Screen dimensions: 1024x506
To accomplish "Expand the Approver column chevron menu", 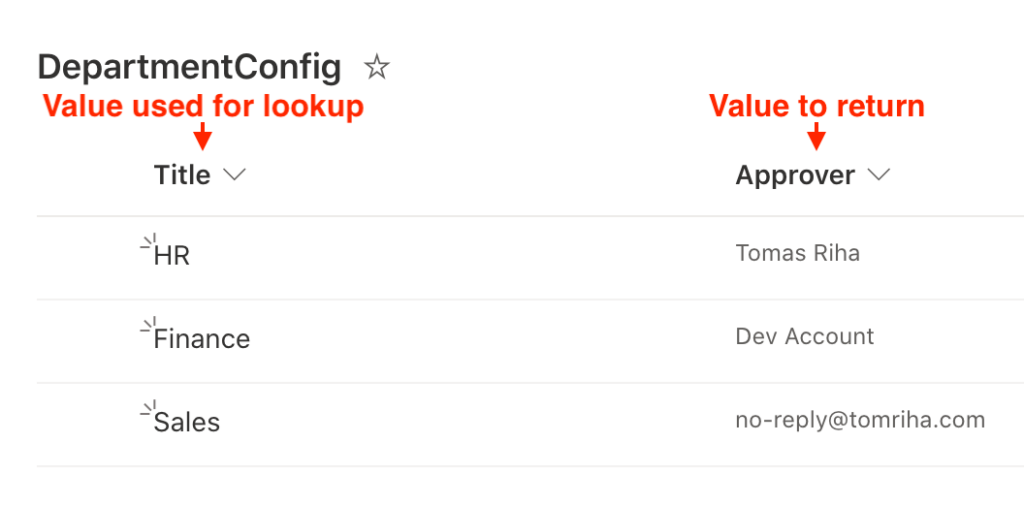I will pos(879,174).
